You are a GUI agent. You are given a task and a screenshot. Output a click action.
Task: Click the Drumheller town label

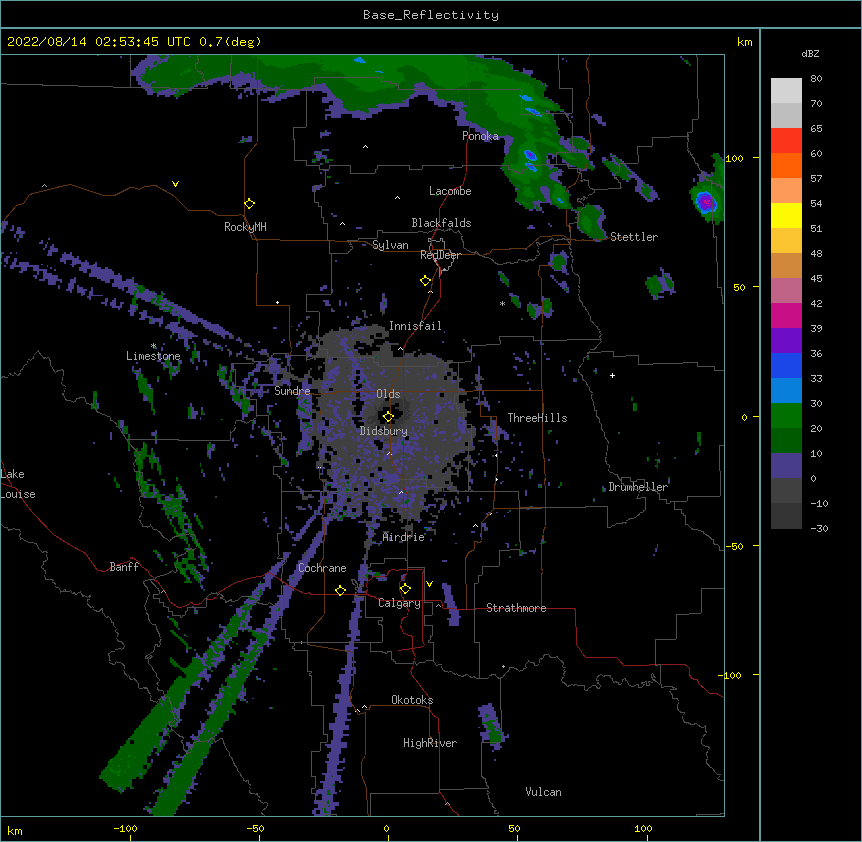coord(638,487)
